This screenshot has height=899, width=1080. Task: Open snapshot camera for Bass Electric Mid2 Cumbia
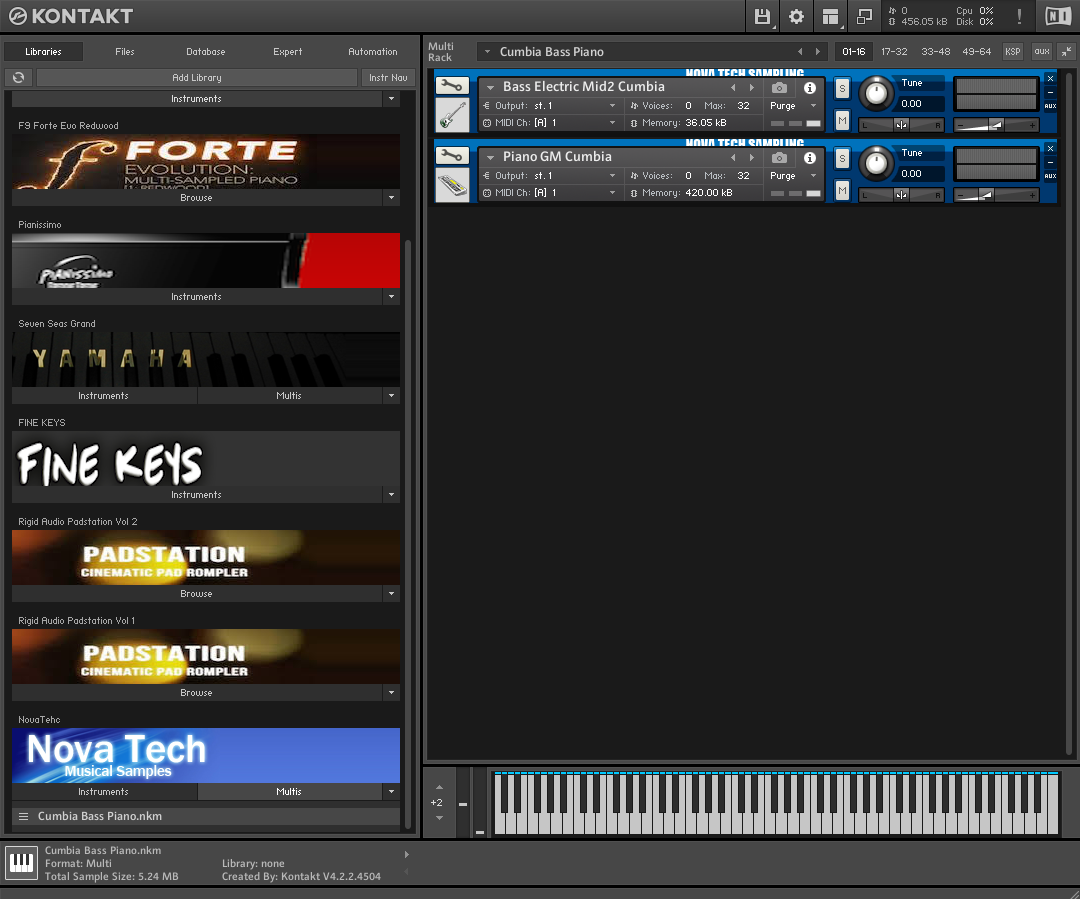779,87
